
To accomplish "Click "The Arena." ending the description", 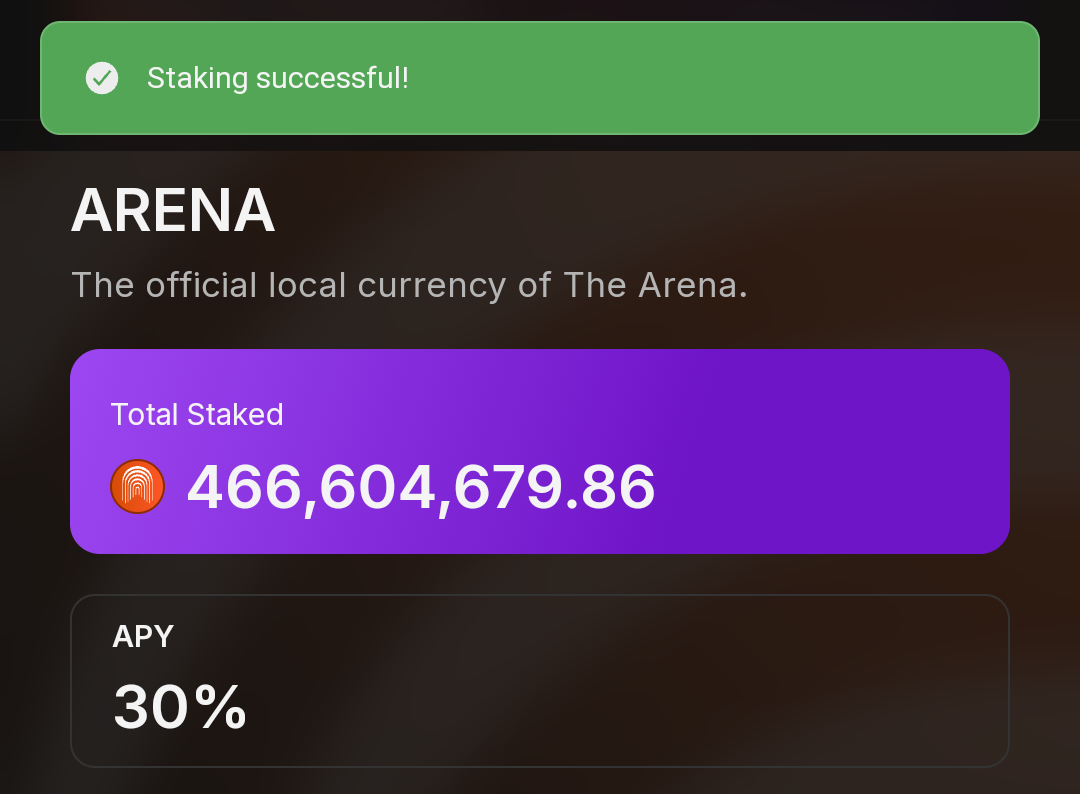I will [x=655, y=285].
